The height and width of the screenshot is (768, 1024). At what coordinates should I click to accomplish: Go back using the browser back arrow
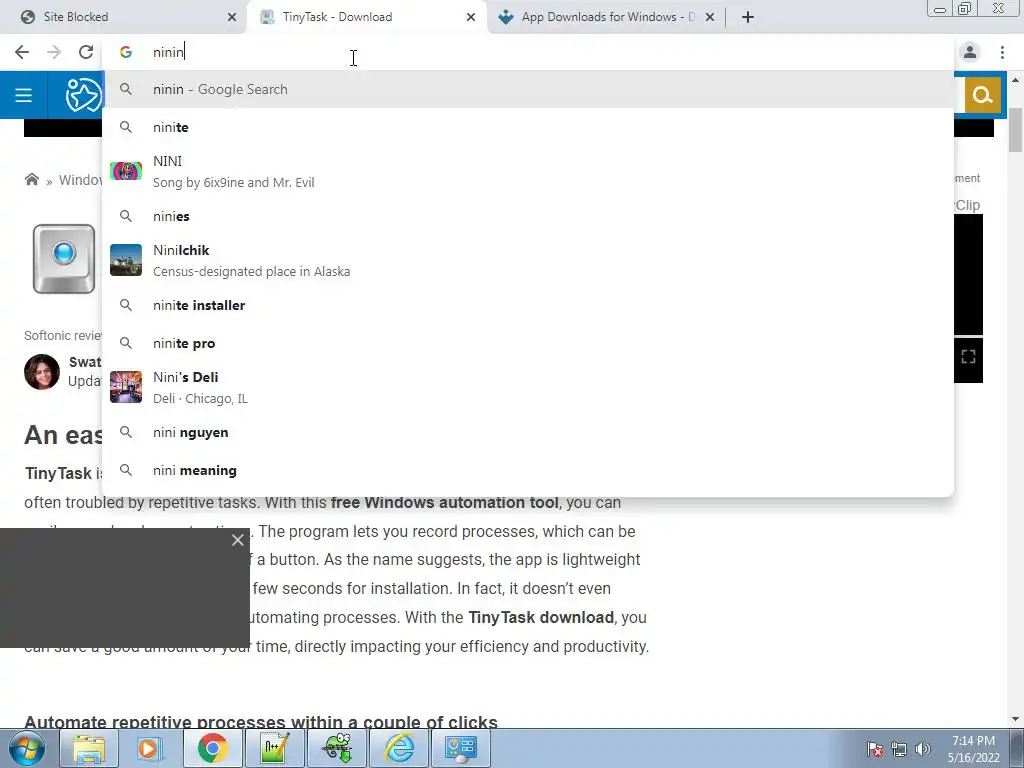point(22,52)
